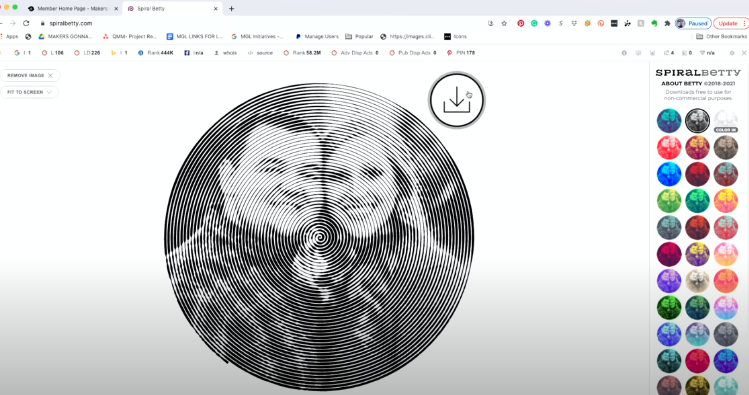Click Adv Disp Ads in SEO toolbar

pos(355,53)
